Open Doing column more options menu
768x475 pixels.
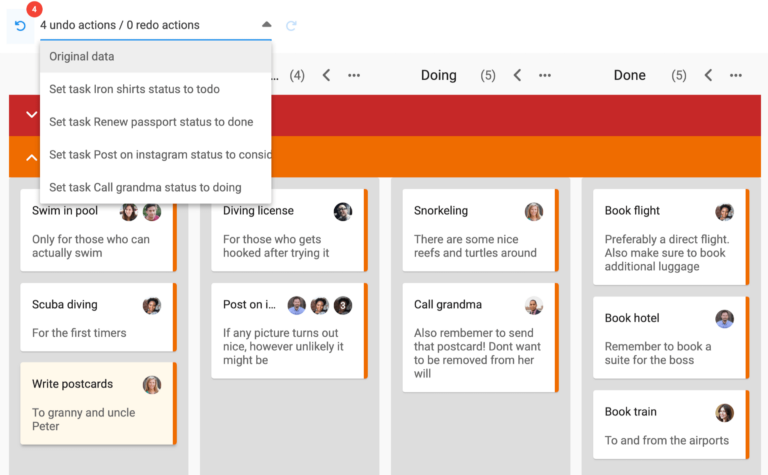[545, 75]
